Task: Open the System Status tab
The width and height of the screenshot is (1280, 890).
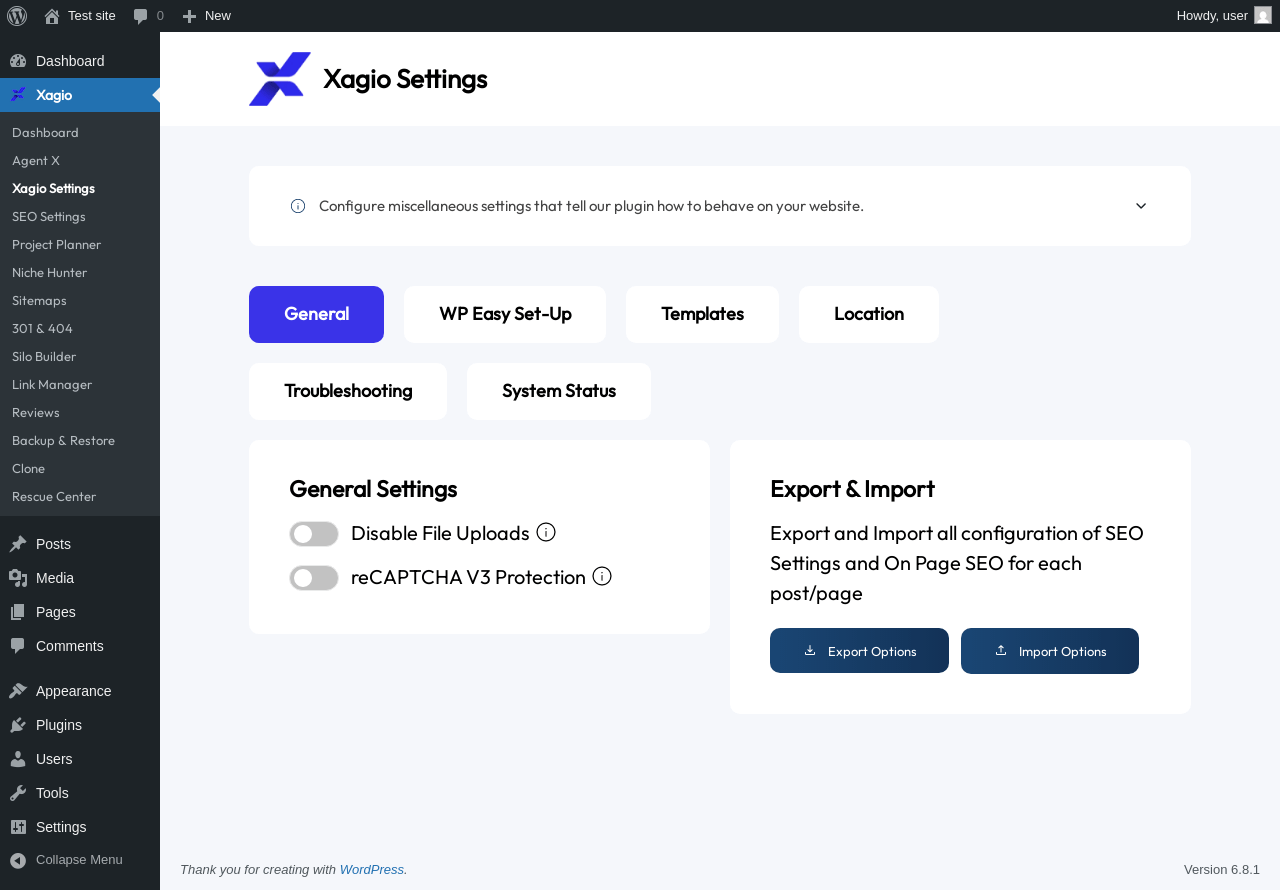Action: [559, 391]
